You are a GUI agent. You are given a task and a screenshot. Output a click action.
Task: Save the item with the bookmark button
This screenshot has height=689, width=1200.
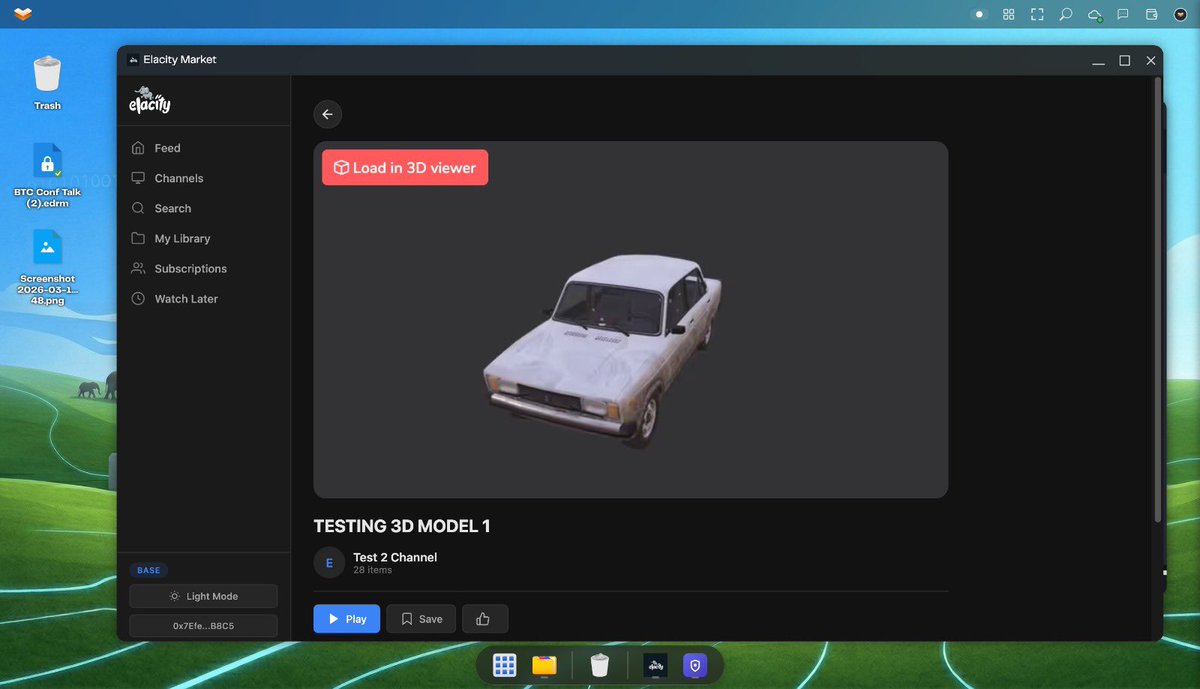(x=421, y=619)
